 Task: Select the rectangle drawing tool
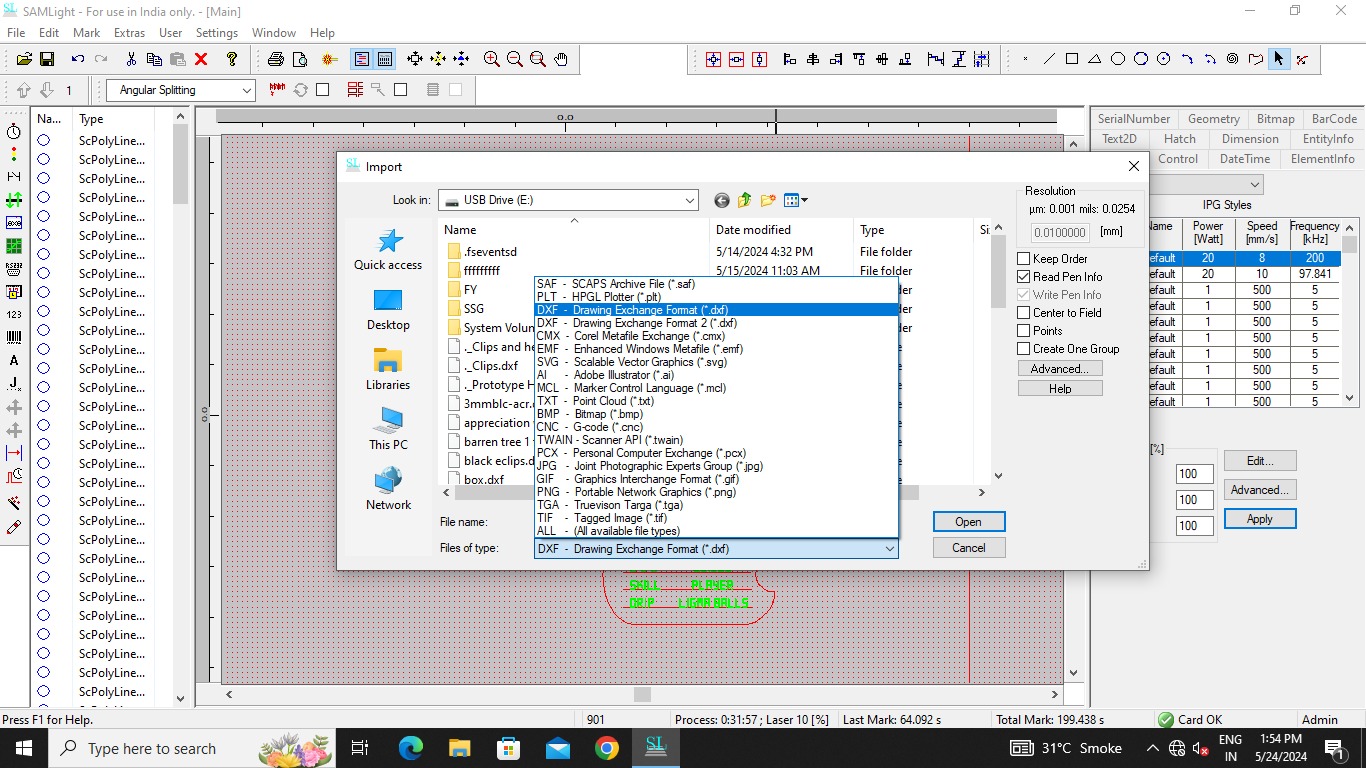tap(1072, 59)
